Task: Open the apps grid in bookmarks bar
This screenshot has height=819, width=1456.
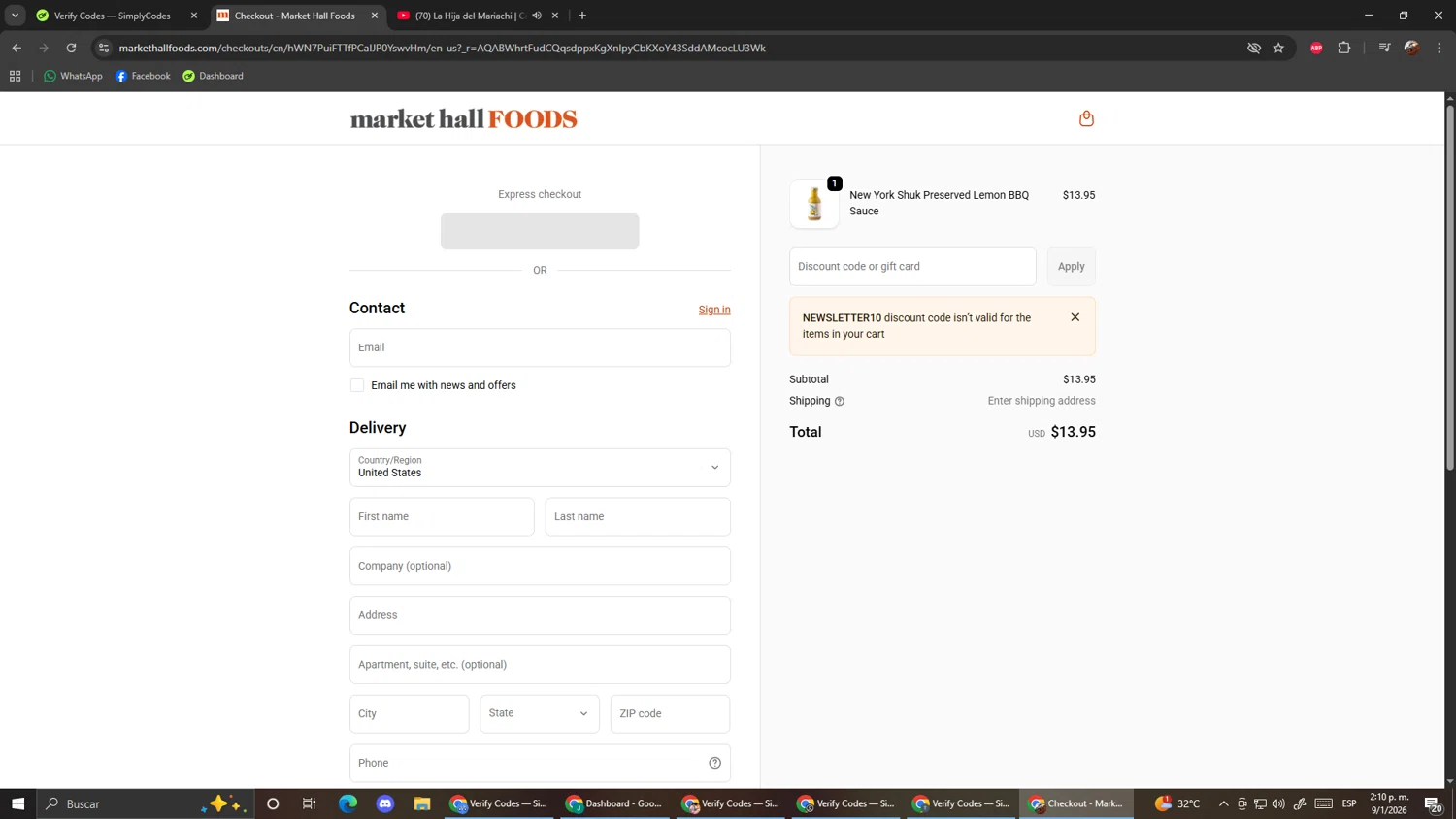Action: [15, 76]
